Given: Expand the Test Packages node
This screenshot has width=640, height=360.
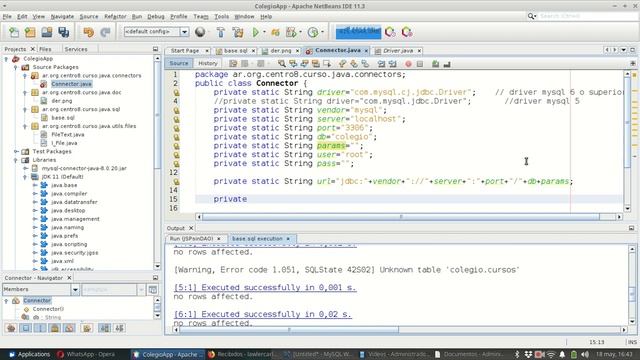Looking at the screenshot, I should [x=16, y=151].
